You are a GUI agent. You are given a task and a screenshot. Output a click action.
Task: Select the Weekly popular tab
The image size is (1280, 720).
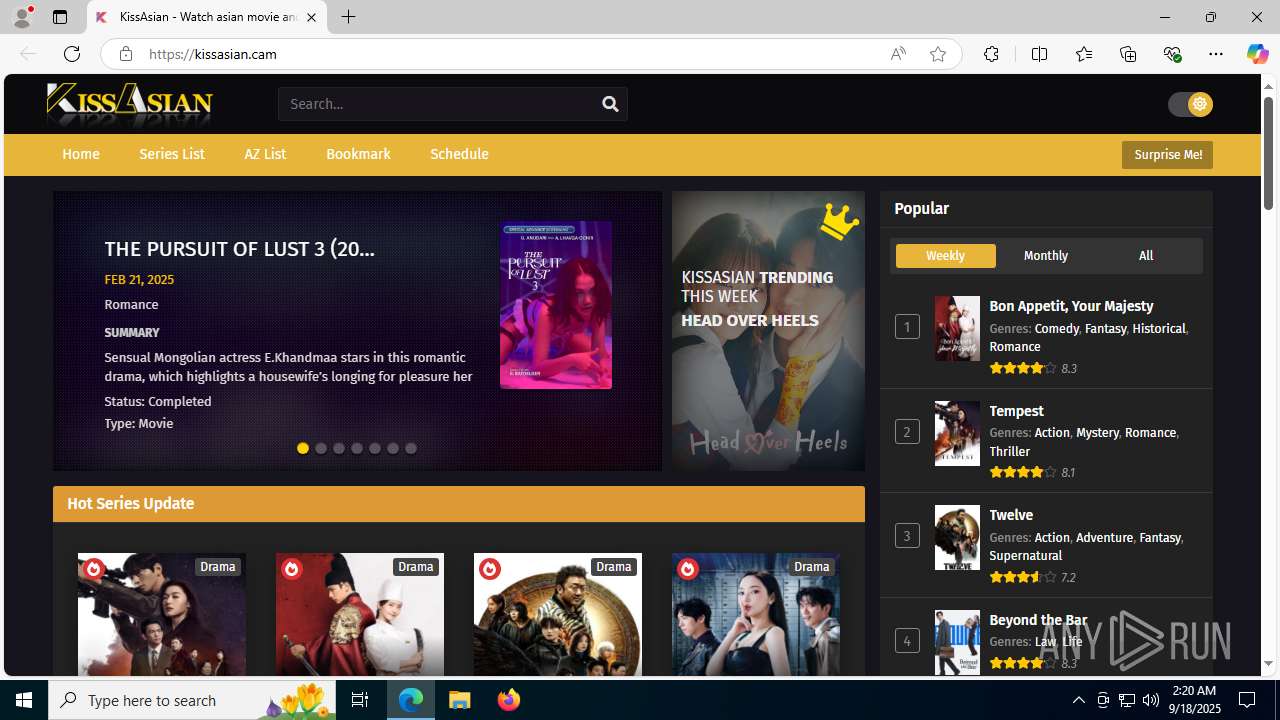pyautogui.click(x=945, y=256)
